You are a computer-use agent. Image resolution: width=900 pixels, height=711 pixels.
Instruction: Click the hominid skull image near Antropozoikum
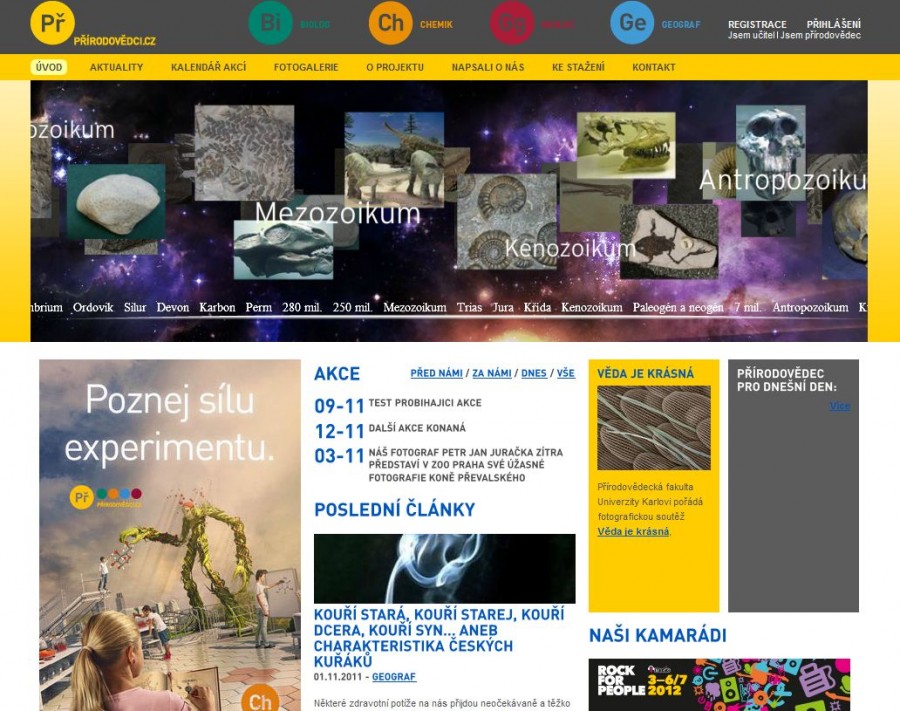[770, 139]
